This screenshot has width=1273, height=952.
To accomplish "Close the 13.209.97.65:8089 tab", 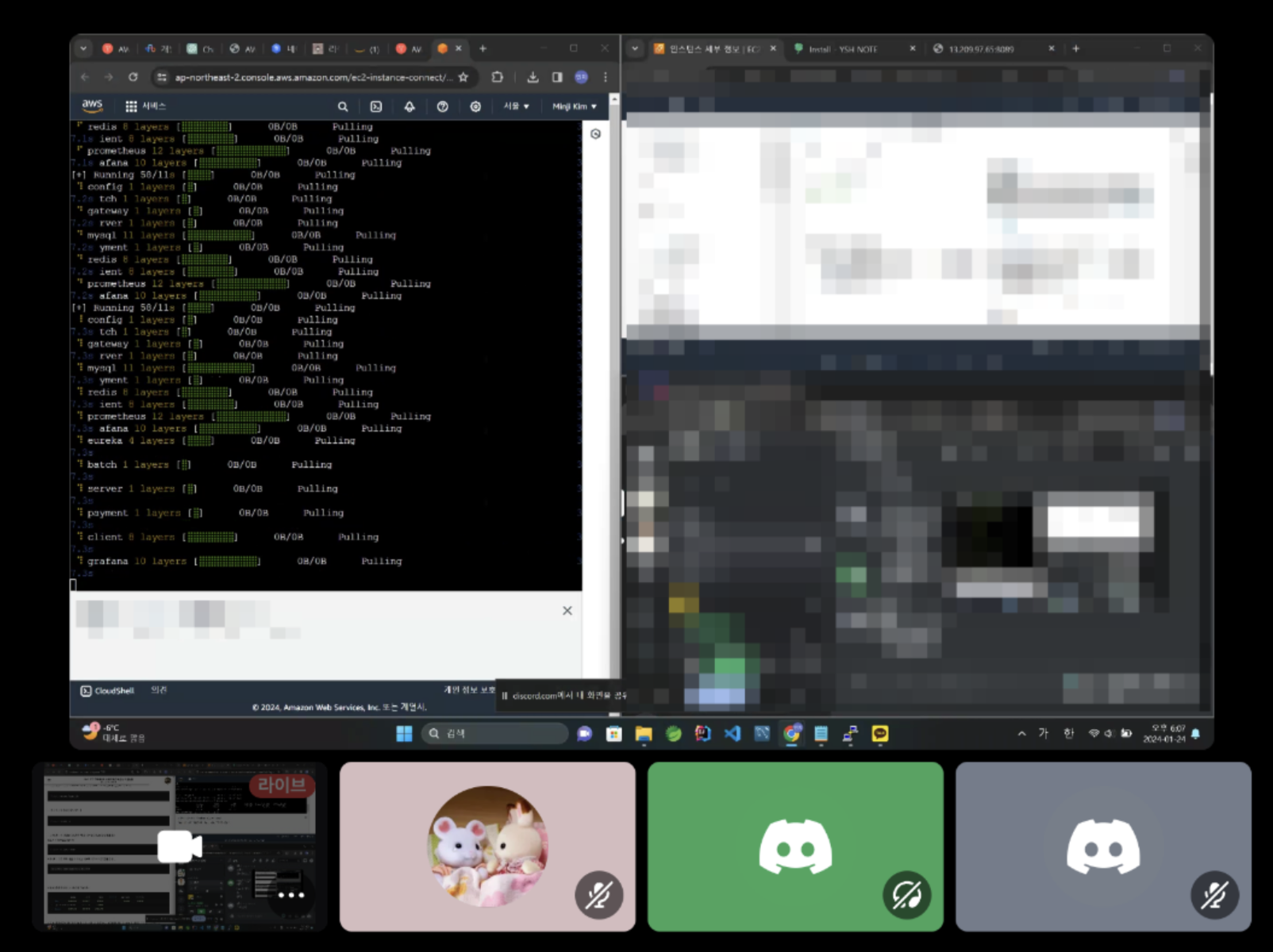I will point(1052,48).
